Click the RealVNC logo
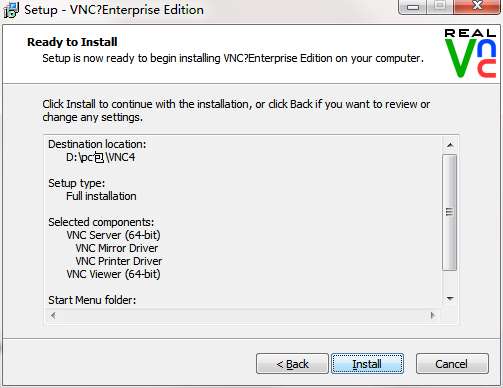The height and width of the screenshot is (388, 503). 470,53
